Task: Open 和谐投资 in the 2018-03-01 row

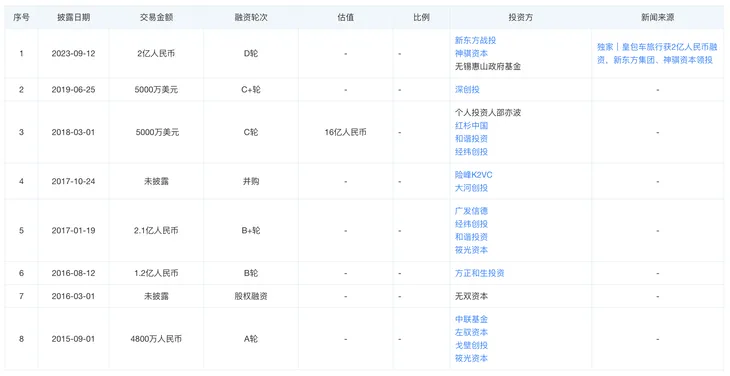Action: tap(471, 139)
